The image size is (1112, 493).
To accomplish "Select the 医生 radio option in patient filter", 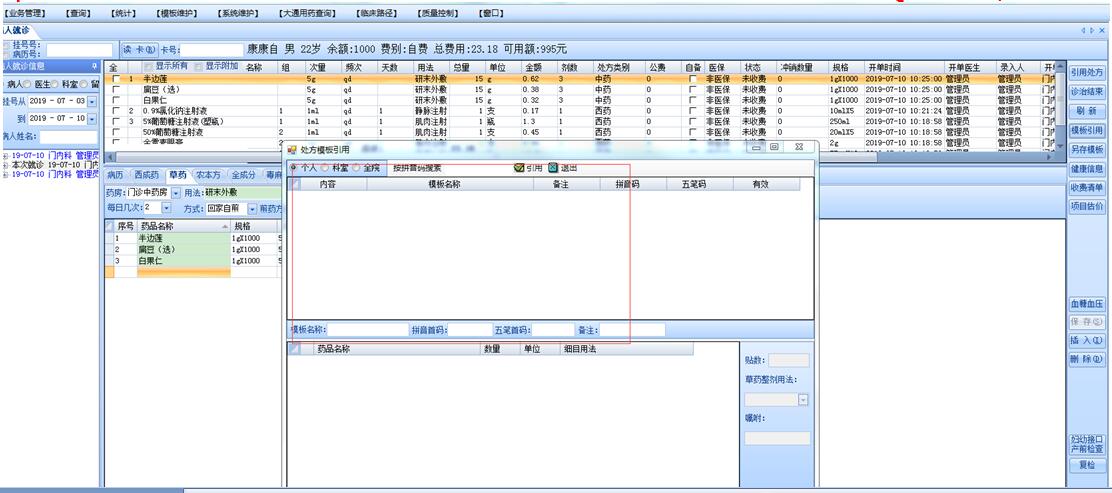I will 27,84.
